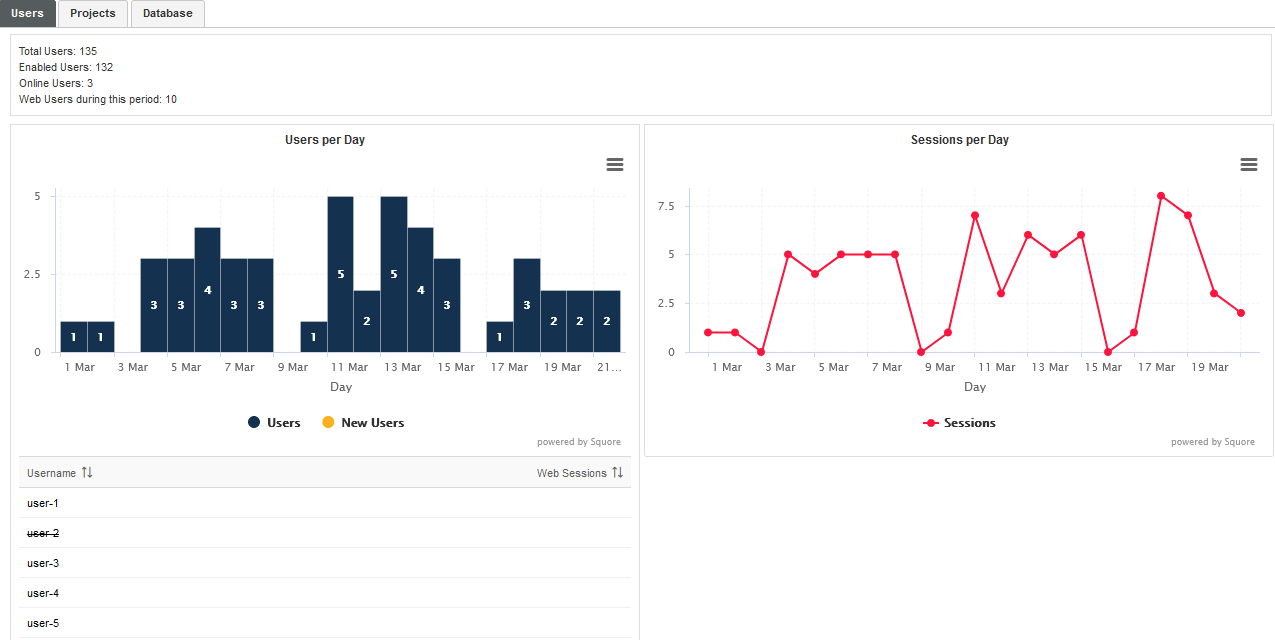Expand the Sessions chart export options

tap(1248, 164)
